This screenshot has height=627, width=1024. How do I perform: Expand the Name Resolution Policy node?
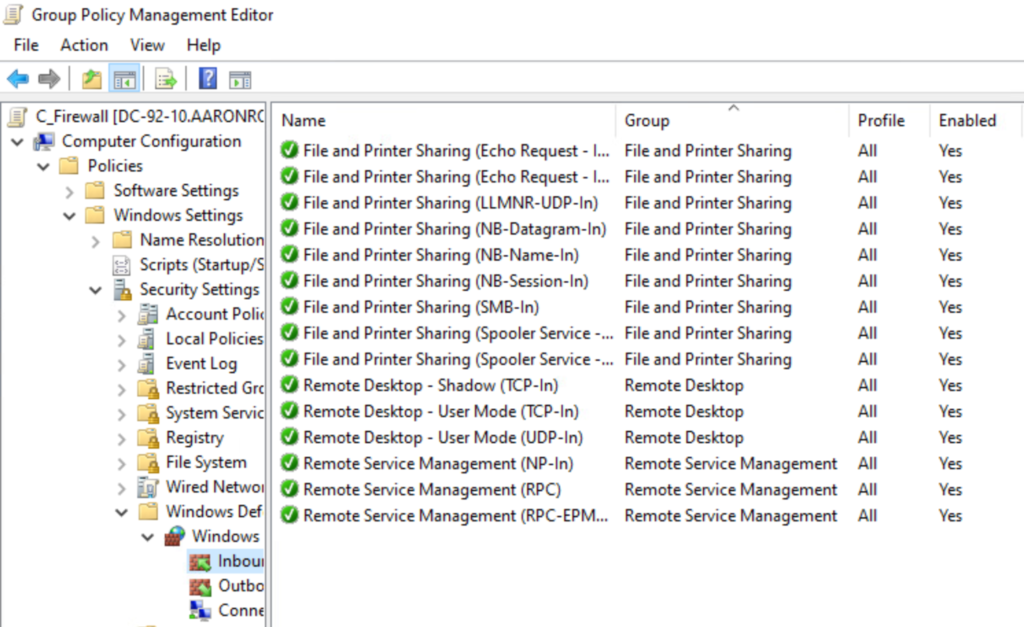pyautogui.click(x=96, y=241)
